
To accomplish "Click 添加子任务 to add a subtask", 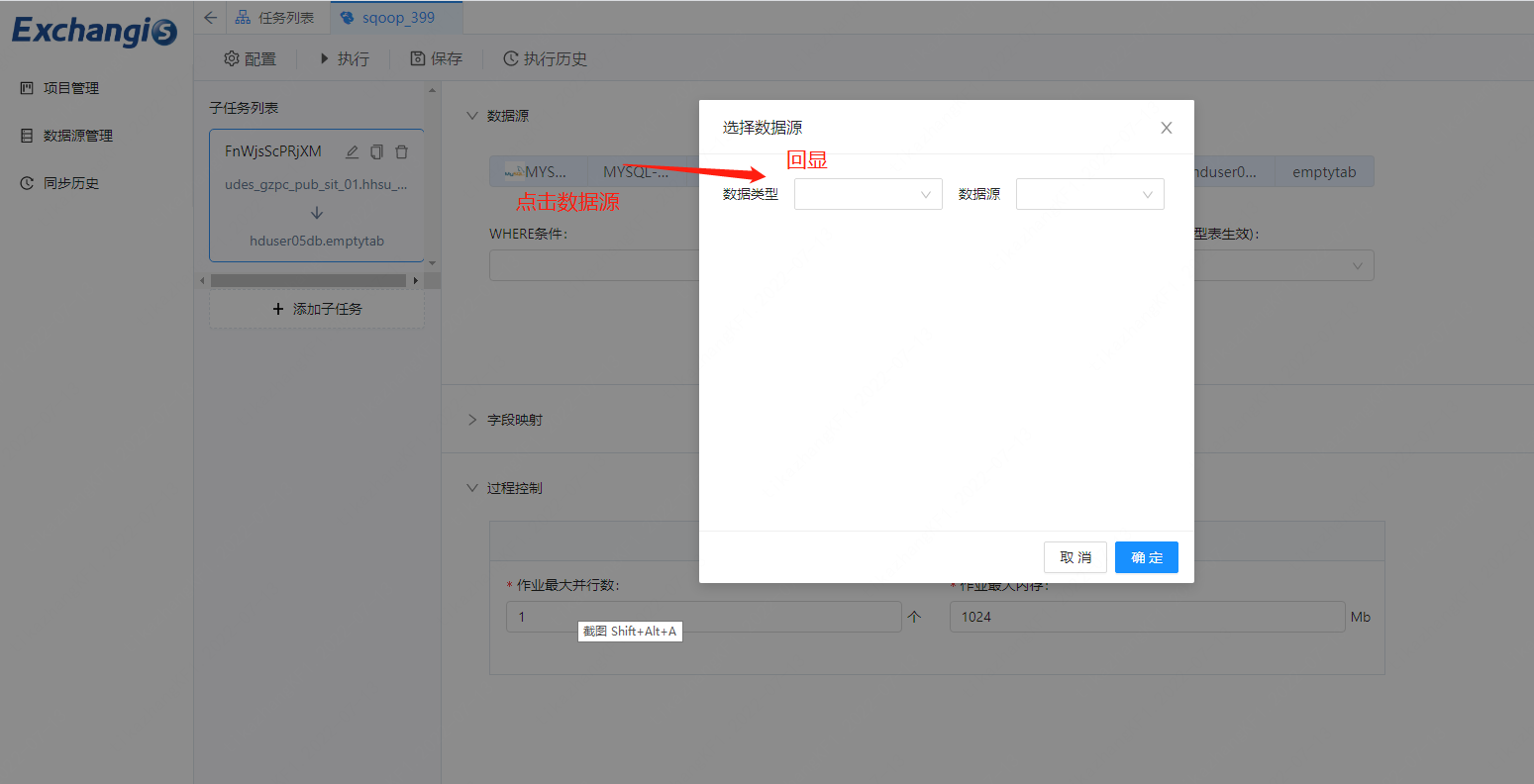I will pos(315,308).
